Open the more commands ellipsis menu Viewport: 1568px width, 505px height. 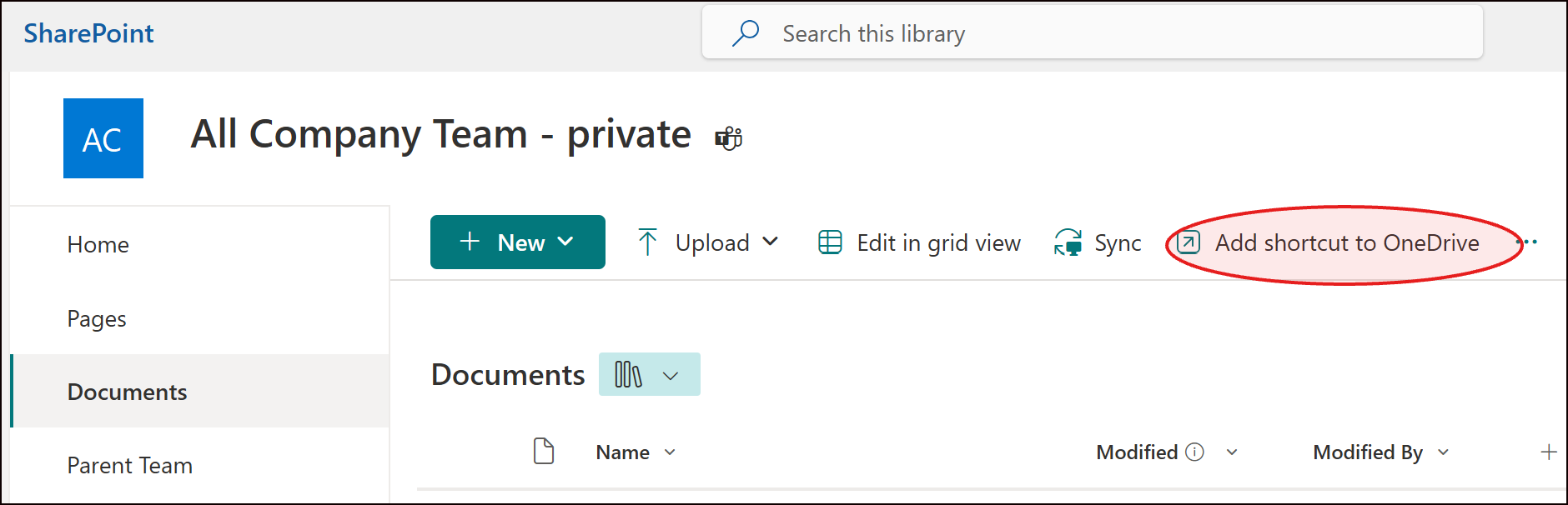tap(1528, 242)
